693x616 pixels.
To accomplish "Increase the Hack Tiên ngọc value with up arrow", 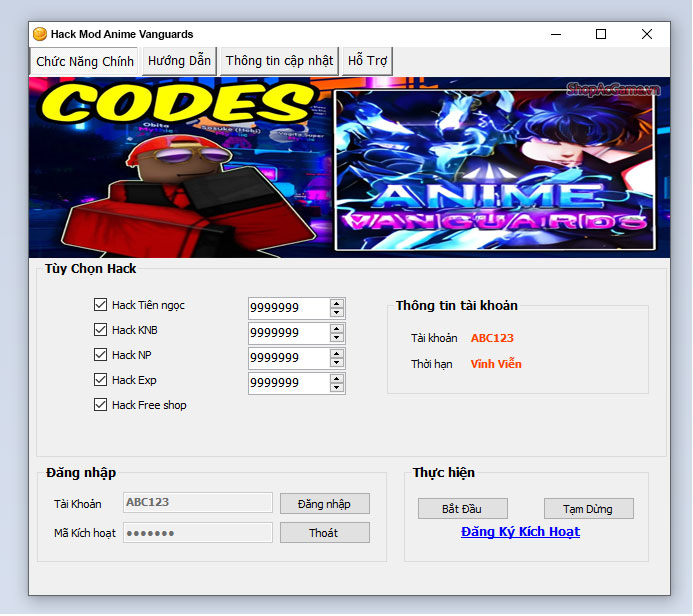I will [337, 304].
